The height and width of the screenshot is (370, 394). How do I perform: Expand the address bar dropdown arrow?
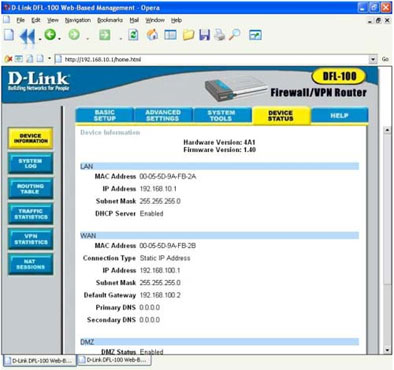pyautogui.click(x=373, y=59)
